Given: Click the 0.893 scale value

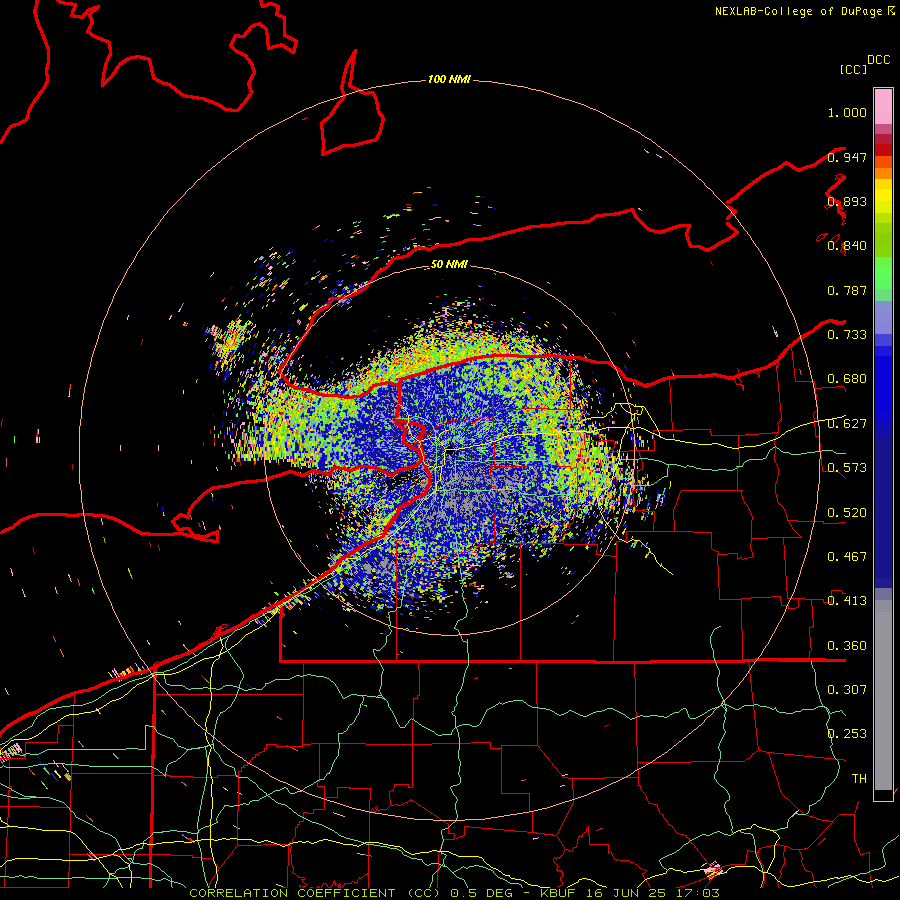Looking at the screenshot, I should click(847, 201).
